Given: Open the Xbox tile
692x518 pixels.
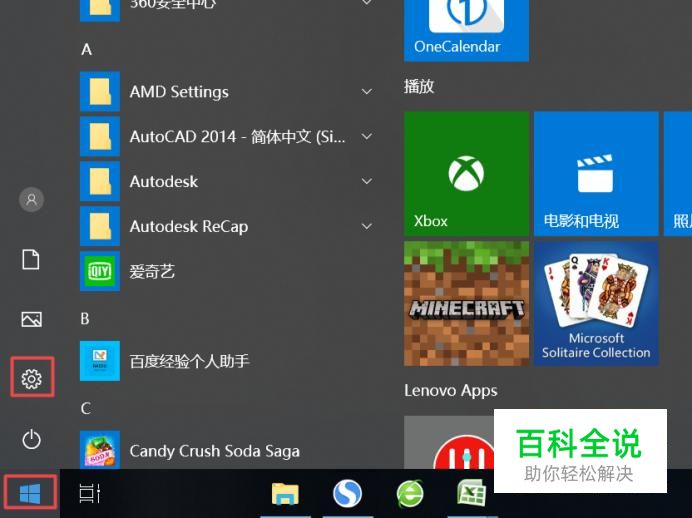Looking at the screenshot, I should pyautogui.click(x=466, y=173).
